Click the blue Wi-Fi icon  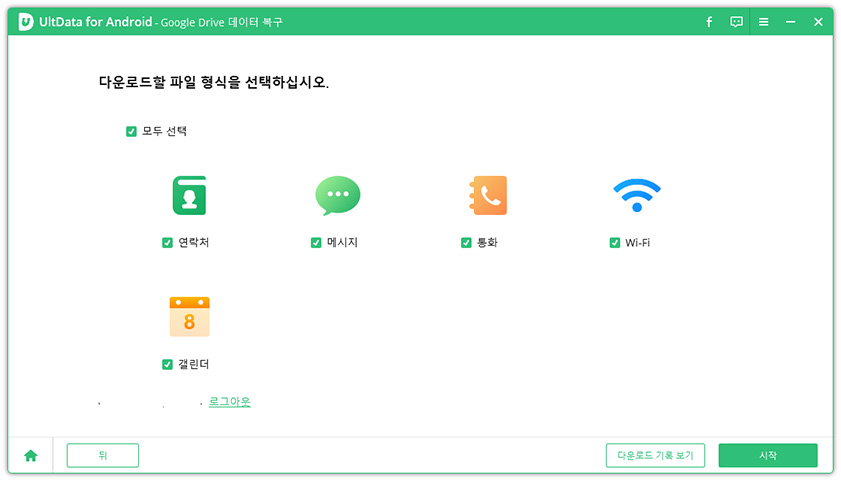click(x=636, y=195)
